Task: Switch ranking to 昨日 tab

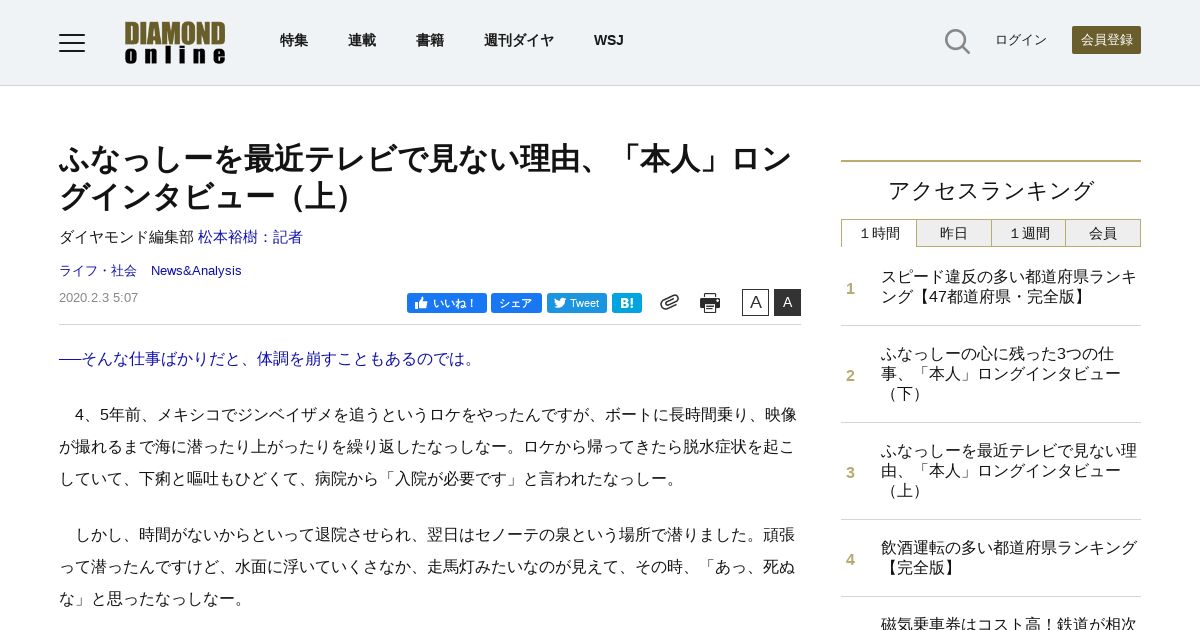Action: tap(954, 233)
